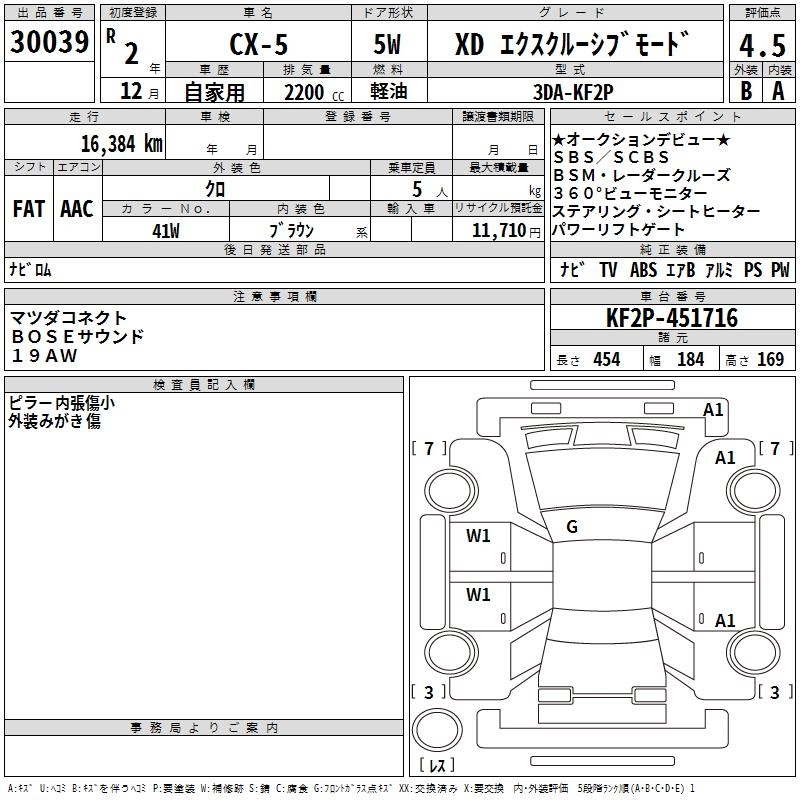Select model code 3DA-KF2P

coord(573,92)
